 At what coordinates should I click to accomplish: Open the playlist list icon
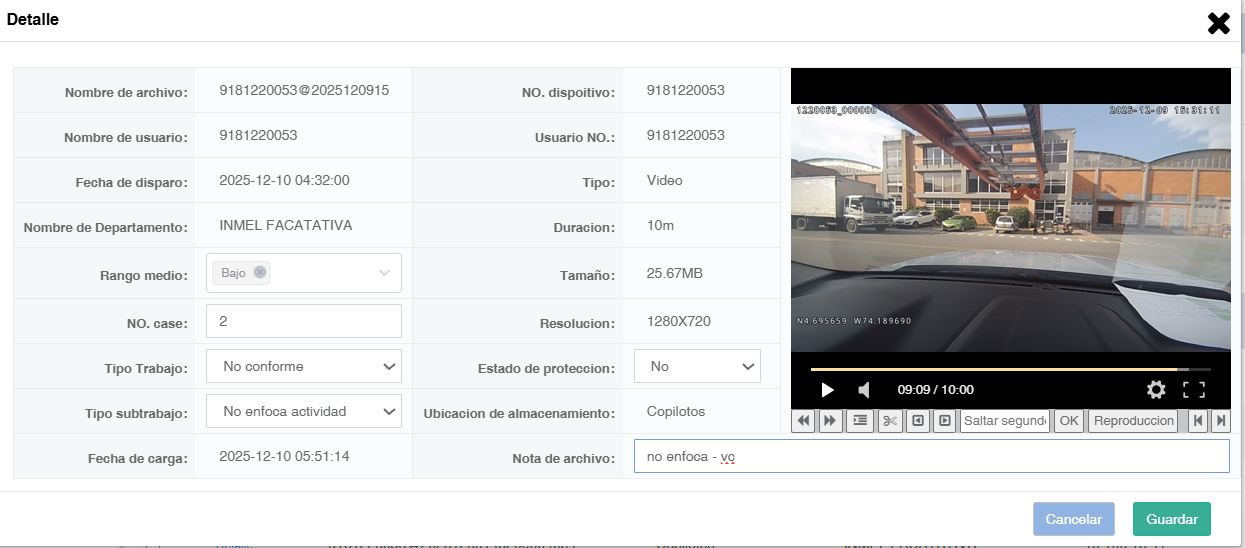pyautogui.click(x=860, y=421)
